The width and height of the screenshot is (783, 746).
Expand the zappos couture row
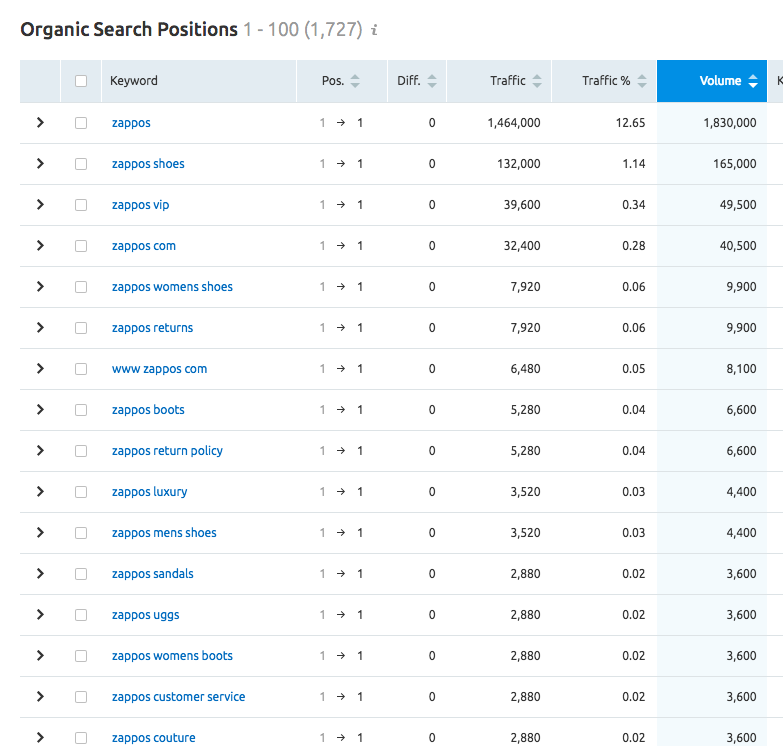[x=40, y=737]
